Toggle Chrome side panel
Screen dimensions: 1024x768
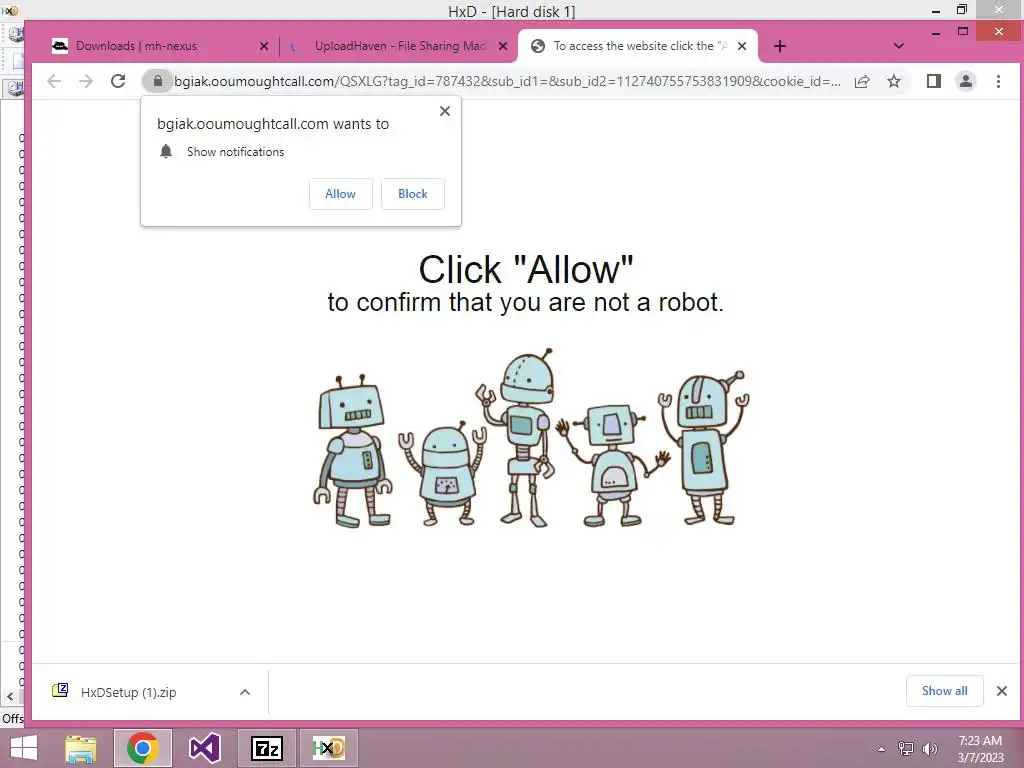(934, 81)
